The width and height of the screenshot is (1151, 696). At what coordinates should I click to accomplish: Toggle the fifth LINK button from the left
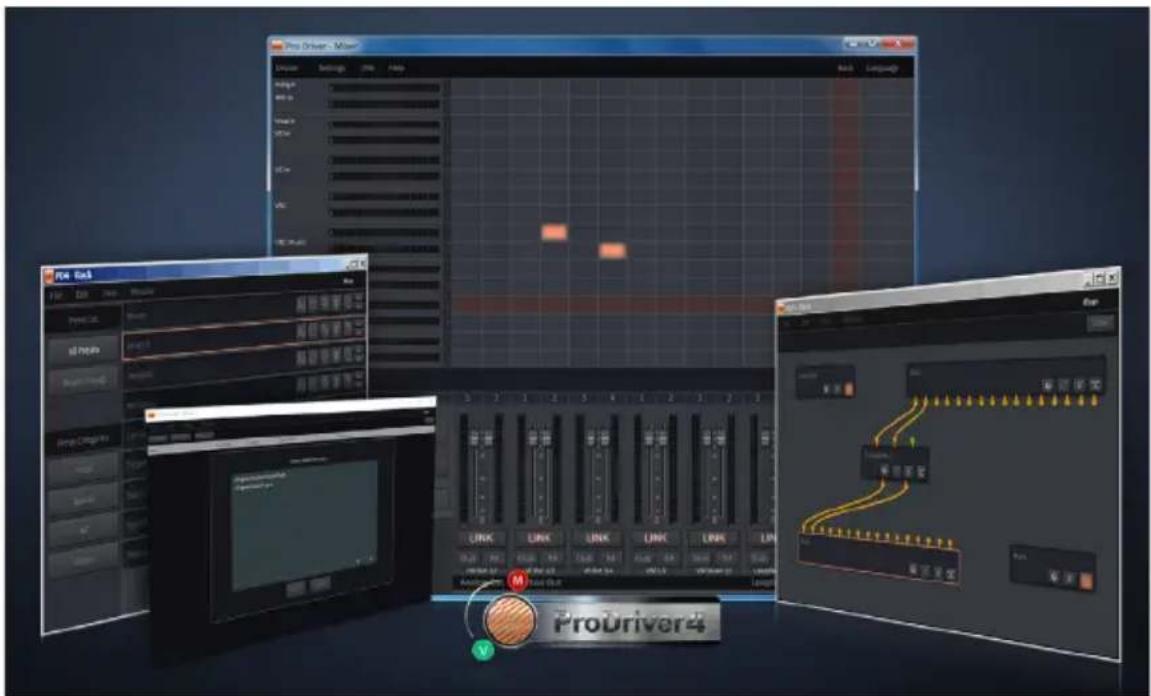[x=714, y=538]
